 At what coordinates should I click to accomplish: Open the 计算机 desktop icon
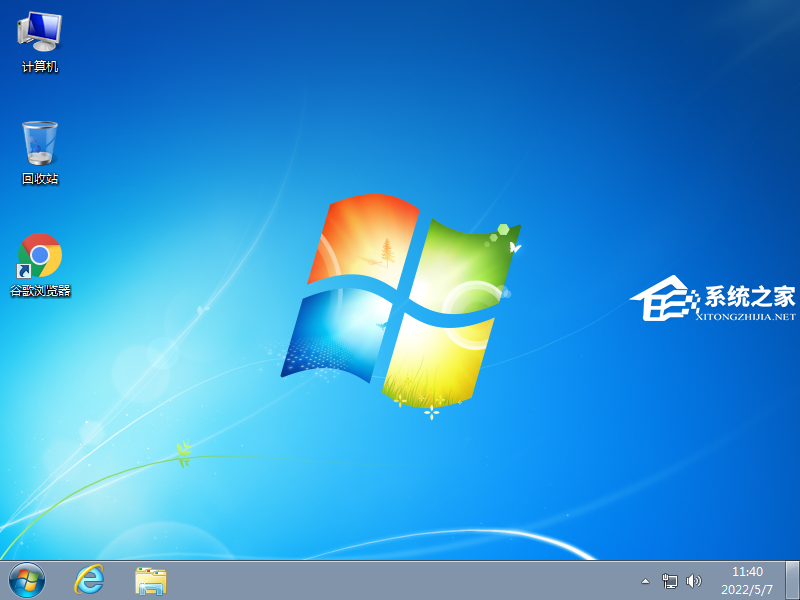pos(38,35)
